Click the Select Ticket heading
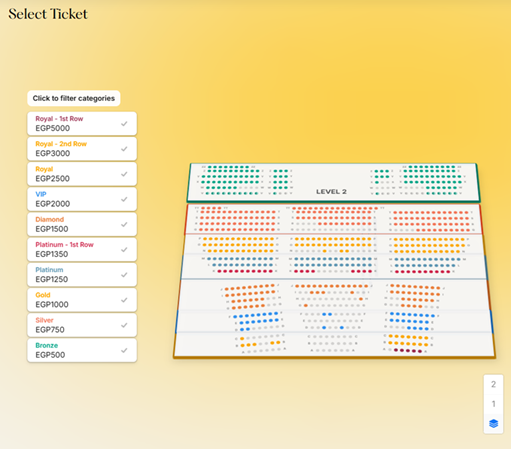Viewport: 511px width, 449px height. click(x=48, y=14)
